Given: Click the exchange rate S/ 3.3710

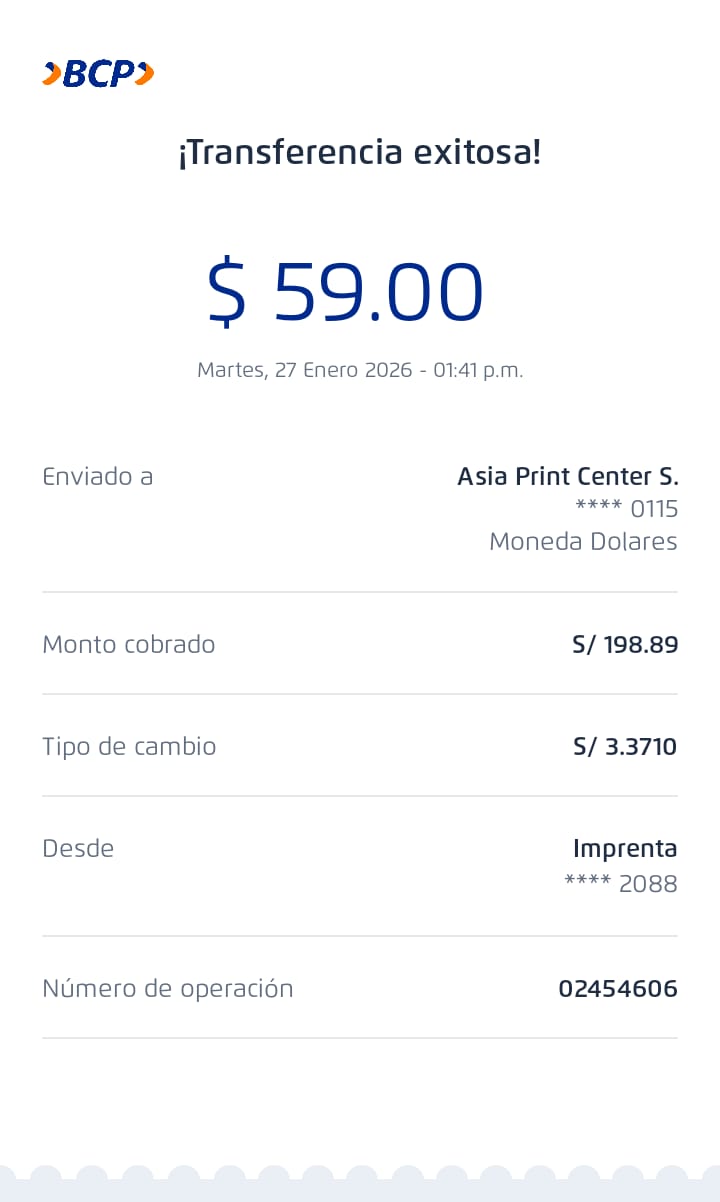Looking at the screenshot, I should click(625, 746).
